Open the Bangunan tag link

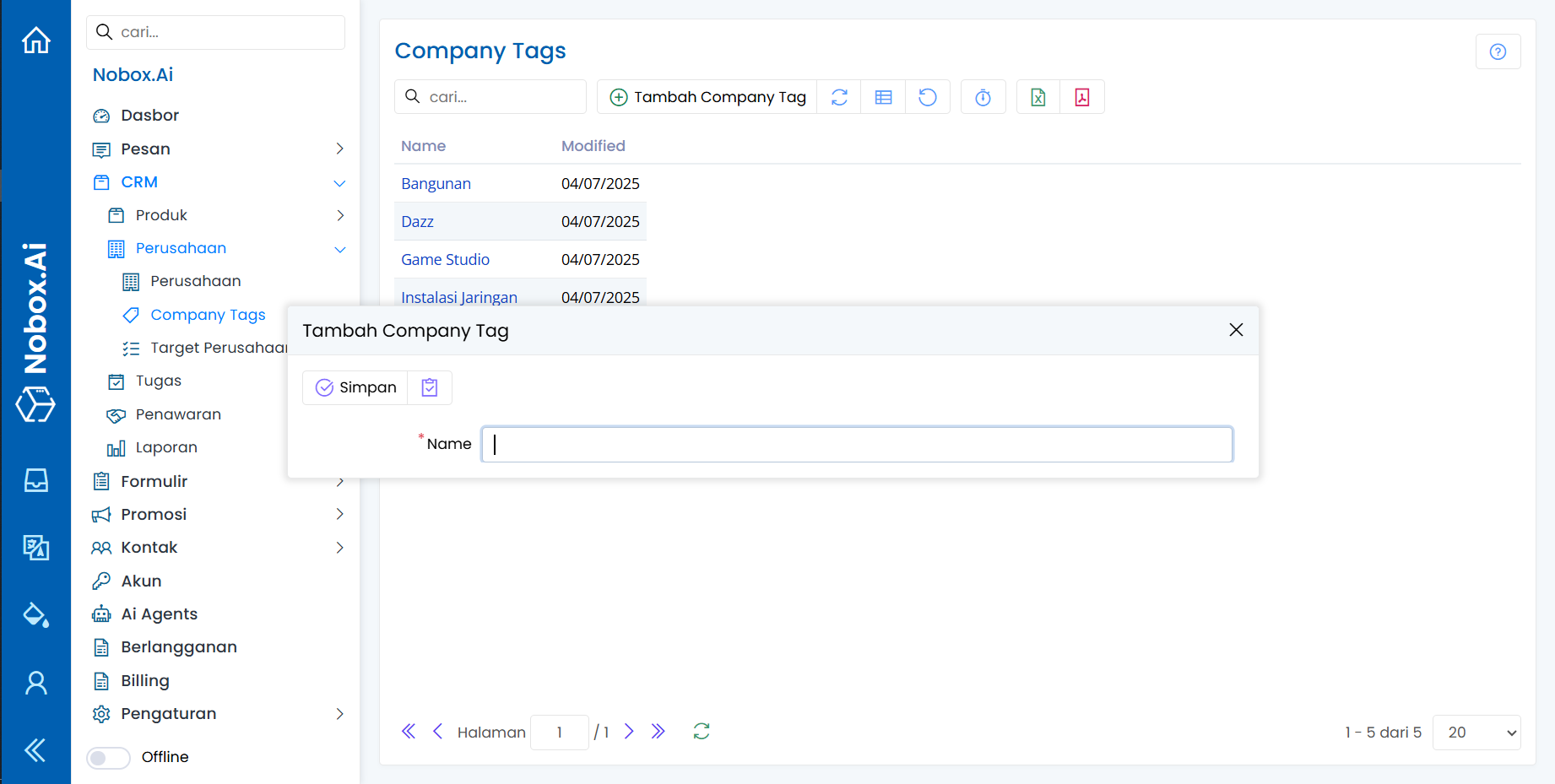coord(436,184)
